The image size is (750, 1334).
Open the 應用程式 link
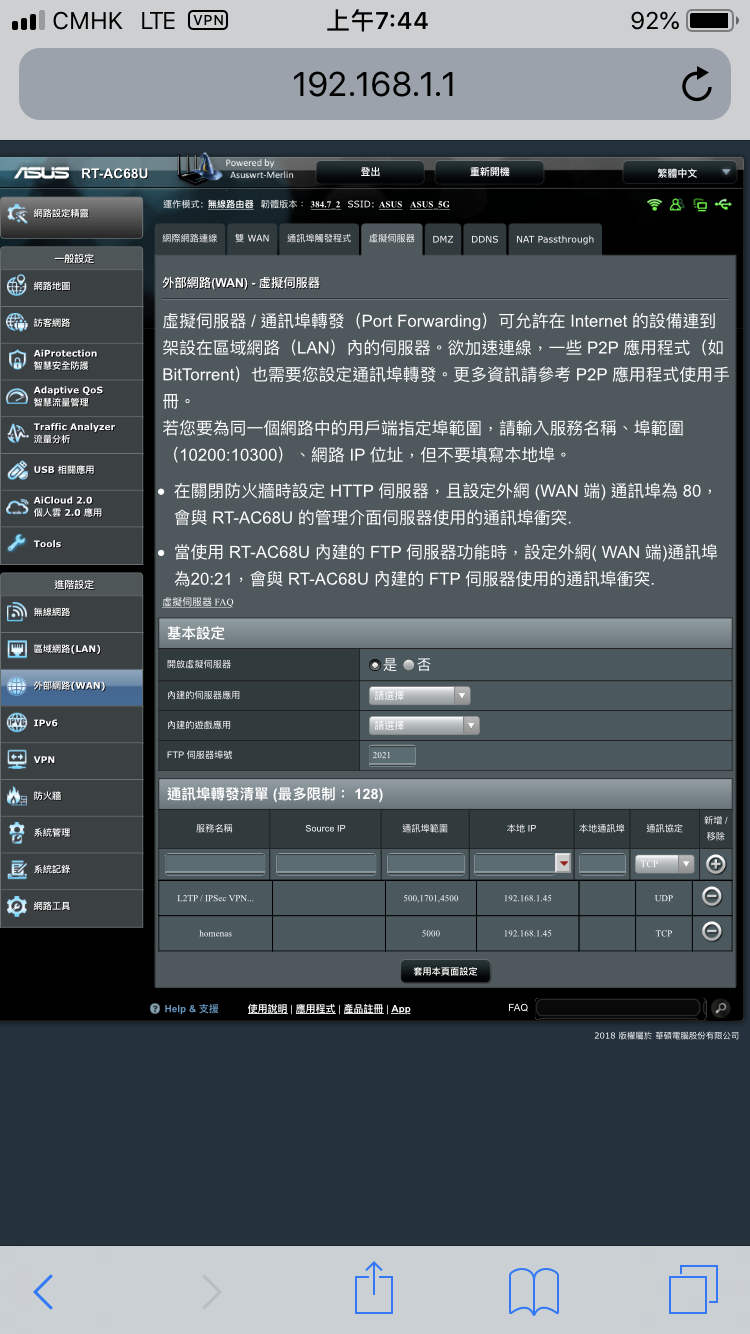[315, 1009]
